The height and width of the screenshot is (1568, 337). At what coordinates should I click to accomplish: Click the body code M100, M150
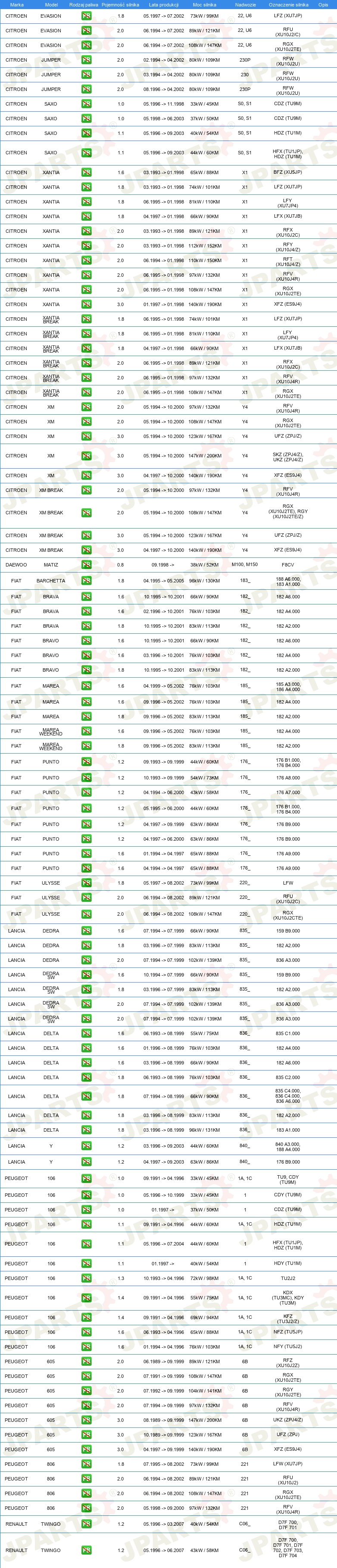coord(244,564)
